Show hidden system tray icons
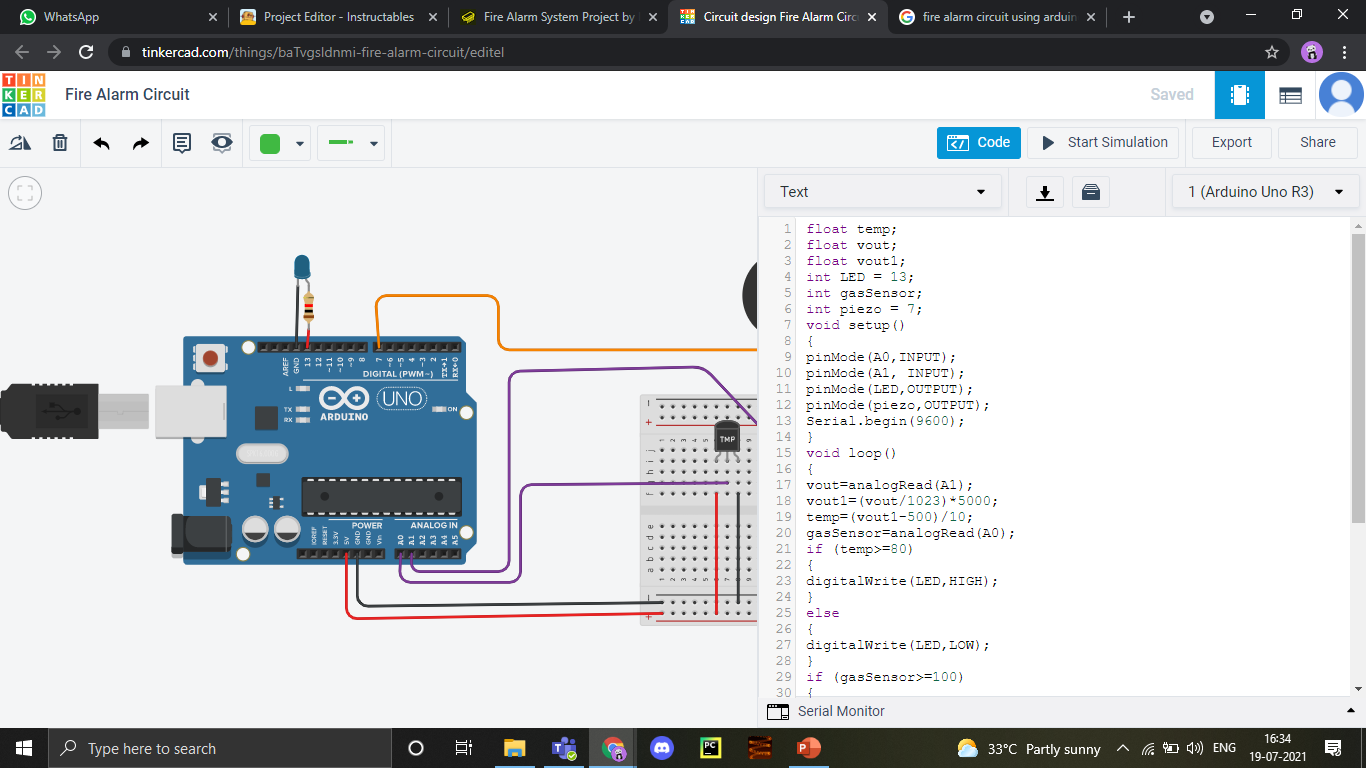Viewport: 1366px width, 768px height. click(1122, 749)
